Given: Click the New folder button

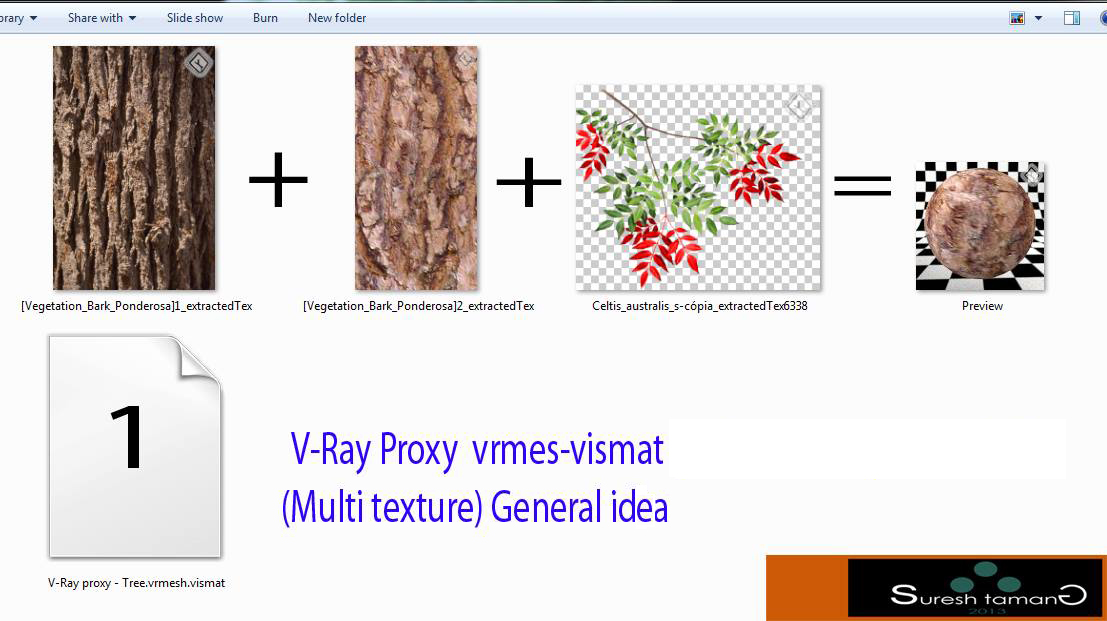Looking at the screenshot, I should [337, 17].
